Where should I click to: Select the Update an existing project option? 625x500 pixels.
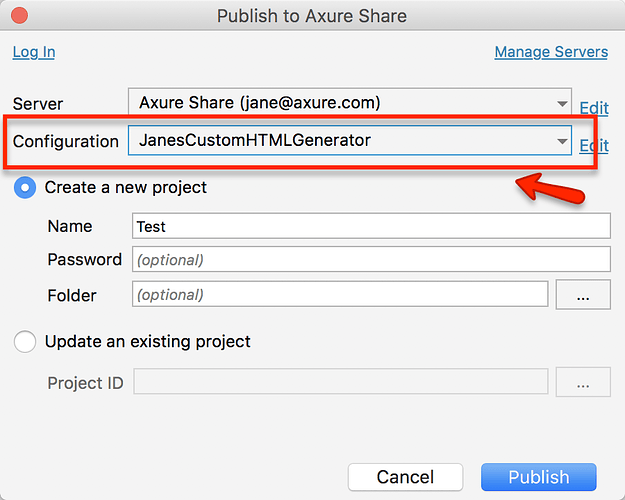[27, 342]
